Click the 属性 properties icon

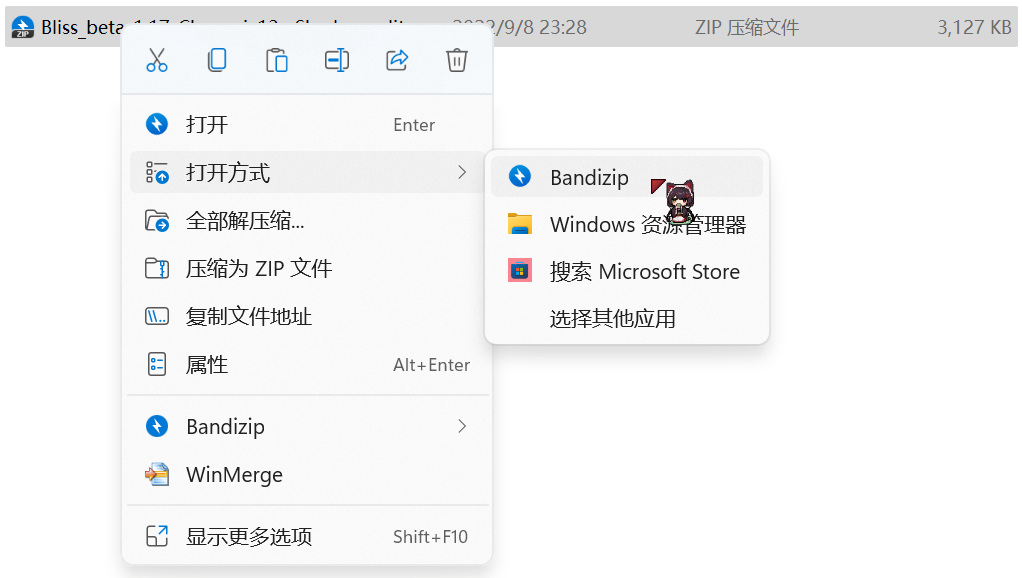point(156,365)
